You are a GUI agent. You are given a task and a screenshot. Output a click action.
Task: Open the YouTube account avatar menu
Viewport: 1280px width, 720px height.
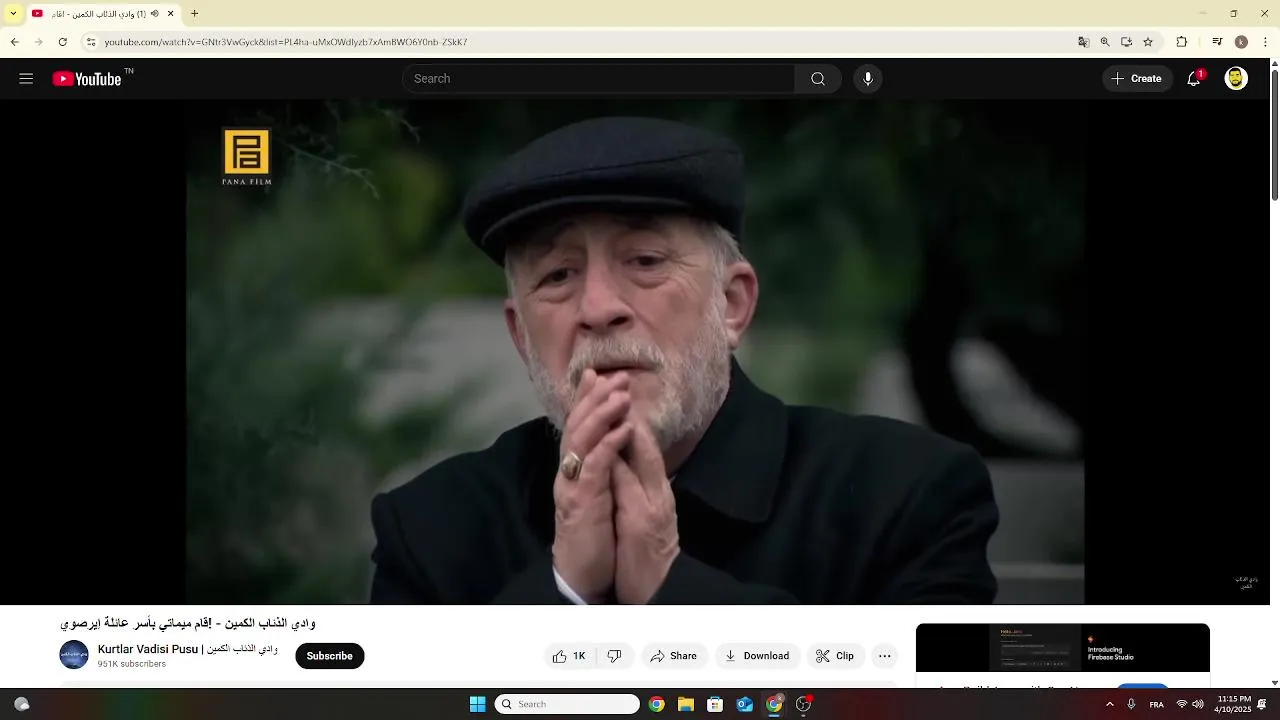point(1236,79)
